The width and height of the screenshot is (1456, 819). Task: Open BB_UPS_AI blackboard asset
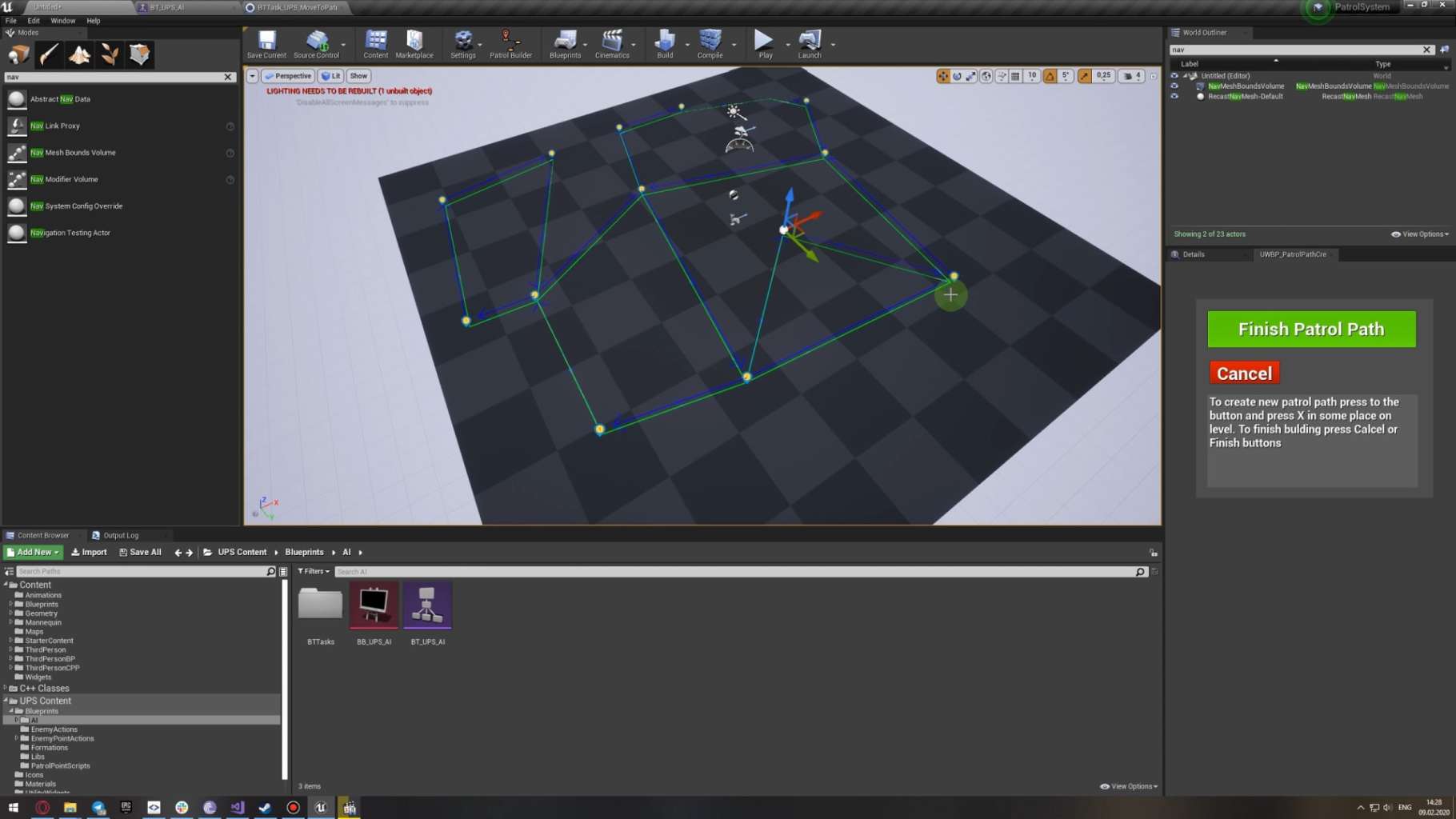(374, 613)
